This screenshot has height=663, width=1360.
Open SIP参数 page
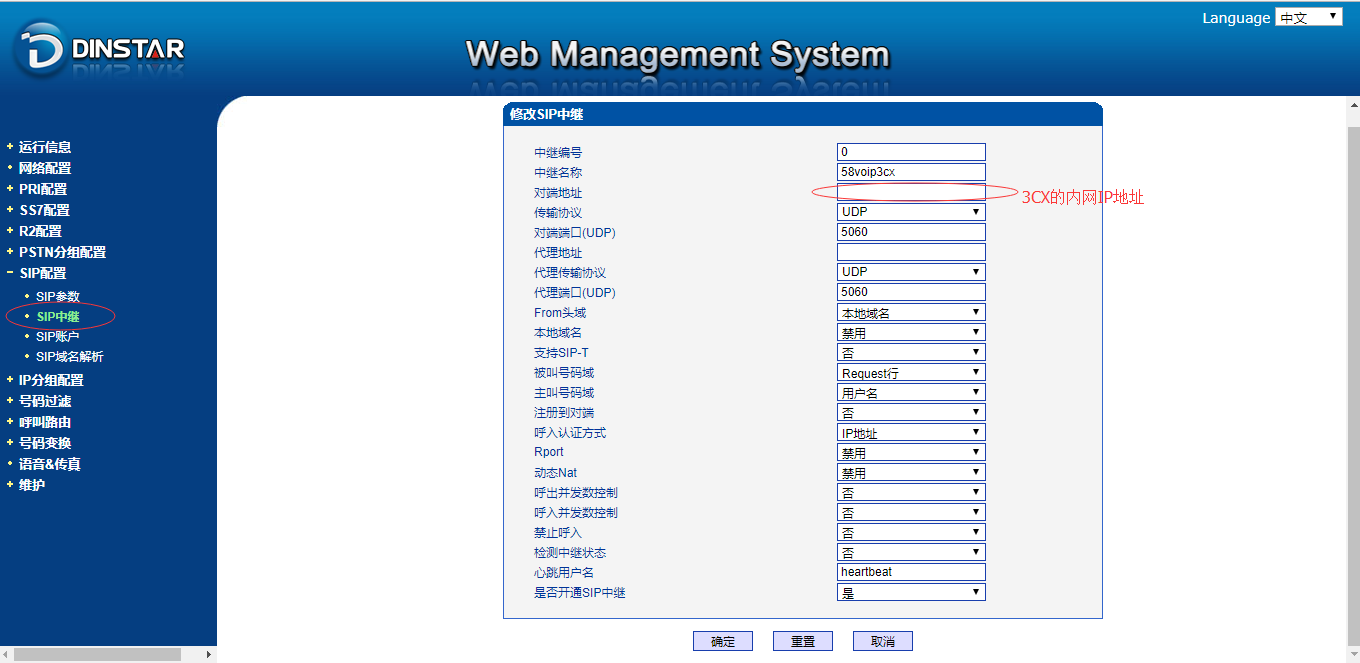pyautogui.click(x=57, y=297)
